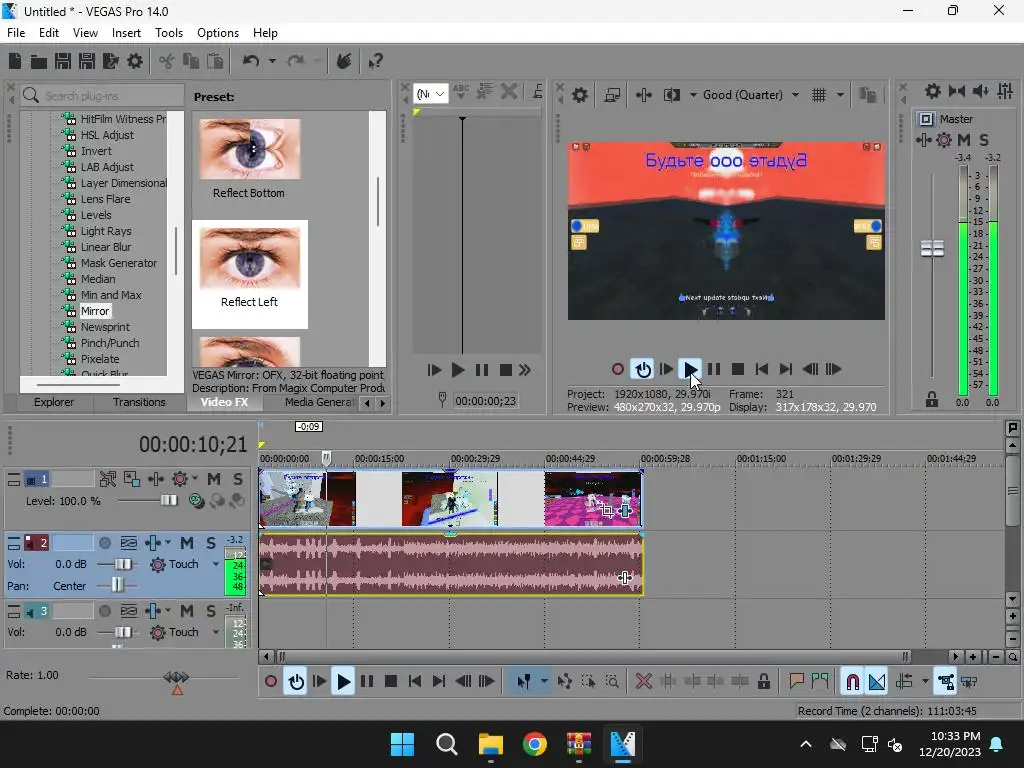
Task: Click the Lock event padlock icon
Action: (763, 682)
